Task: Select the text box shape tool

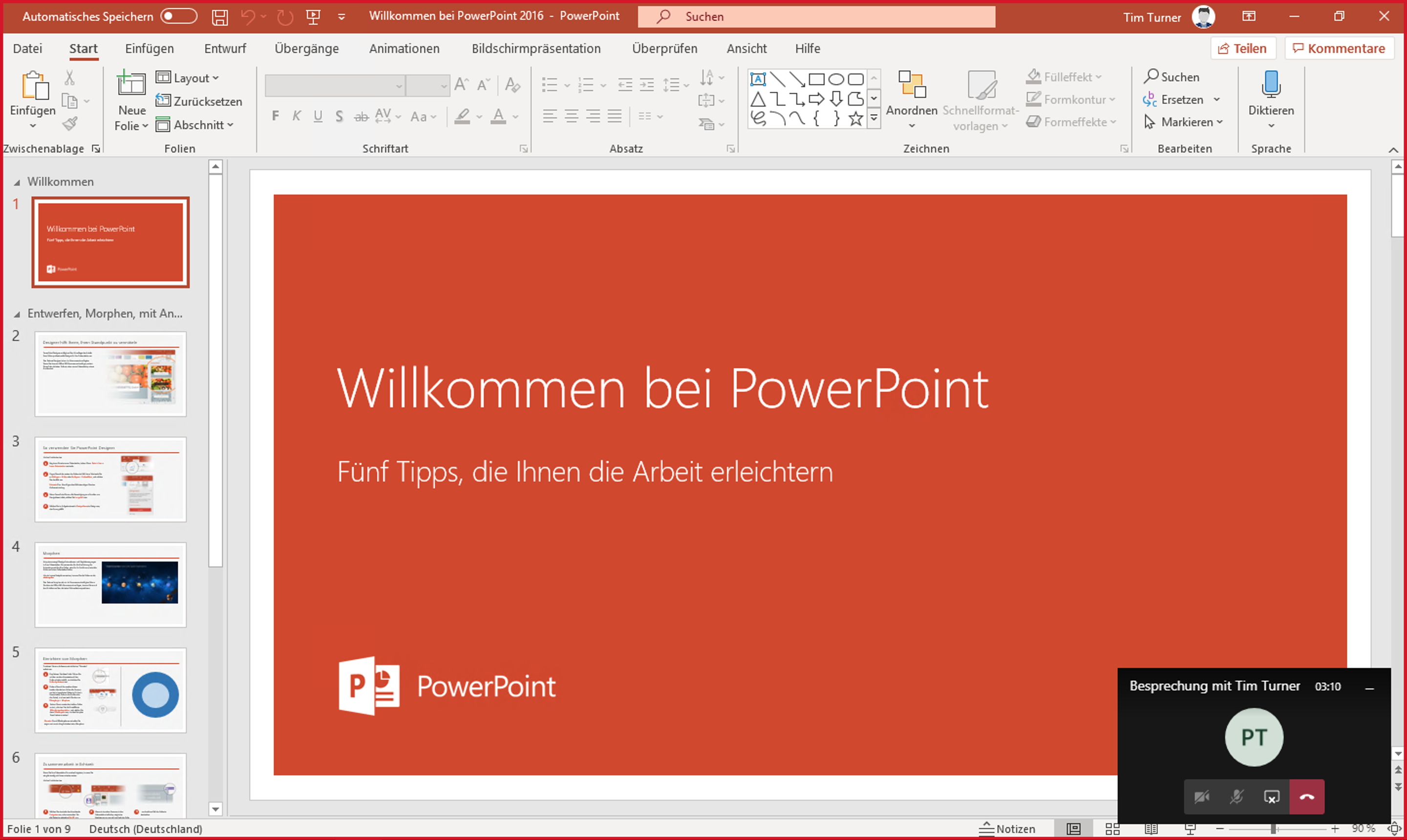Action: click(x=758, y=79)
